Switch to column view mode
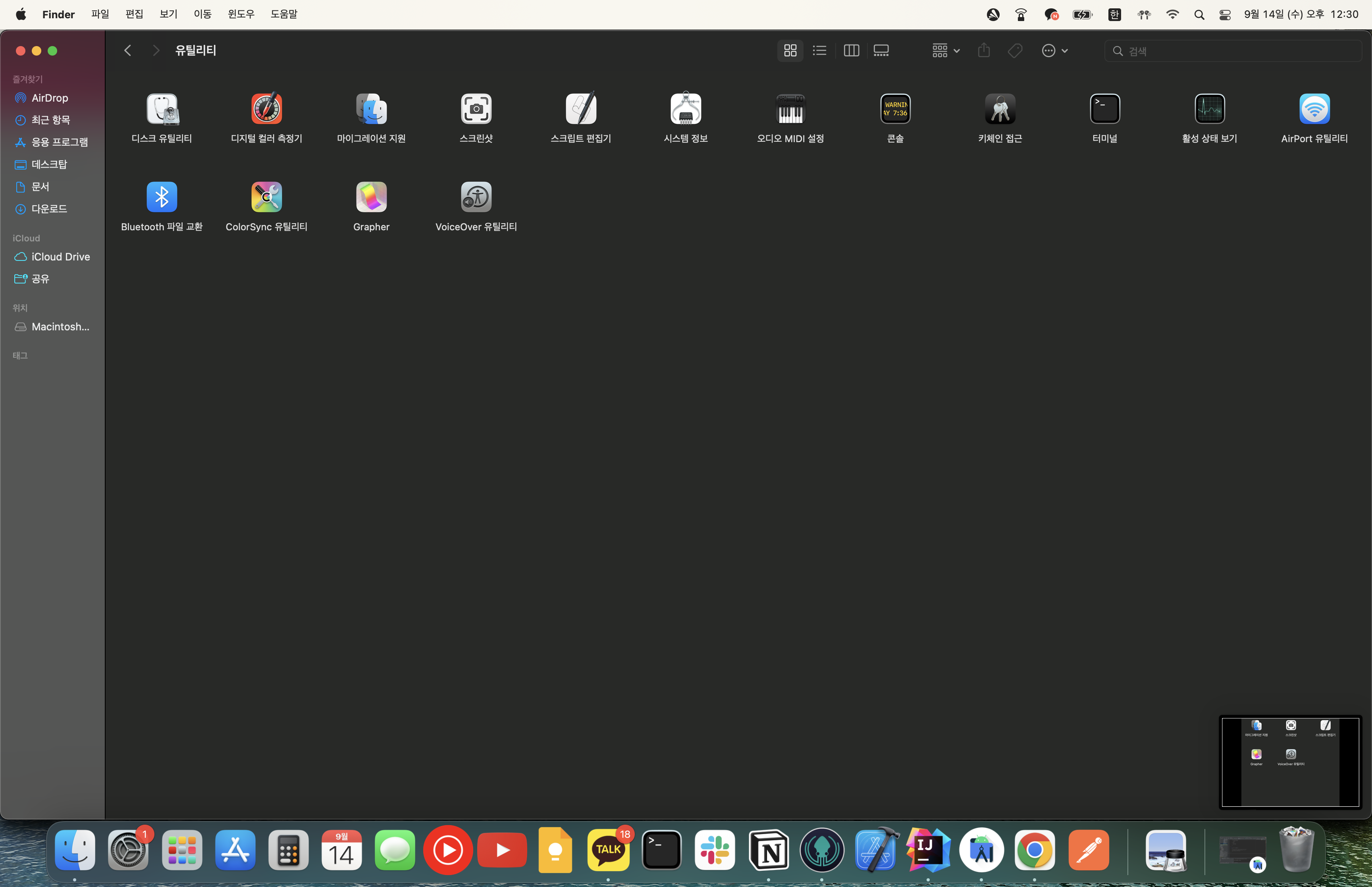This screenshot has width=1372, height=887. [x=851, y=51]
